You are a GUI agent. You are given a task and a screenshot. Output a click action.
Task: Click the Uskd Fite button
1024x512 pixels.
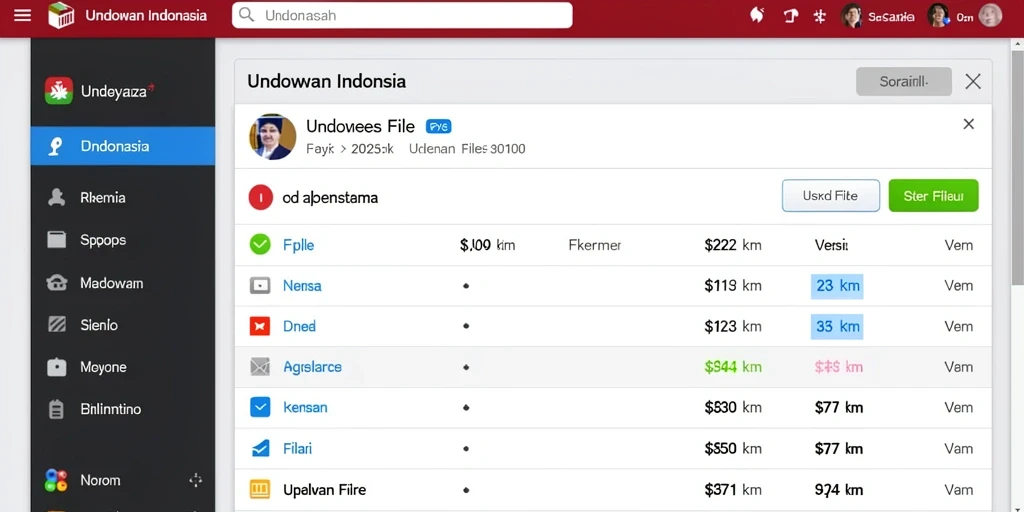[x=831, y=195]
